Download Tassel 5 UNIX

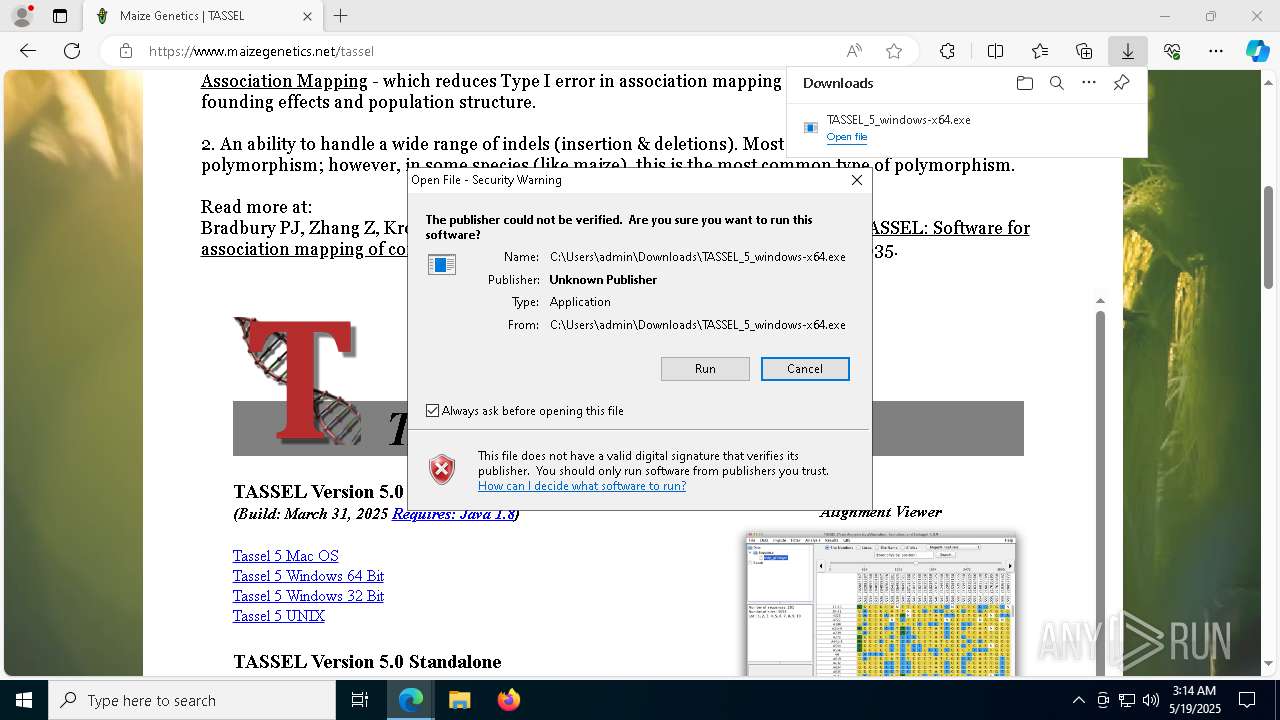pyautogui.click(x=279, y=616)
